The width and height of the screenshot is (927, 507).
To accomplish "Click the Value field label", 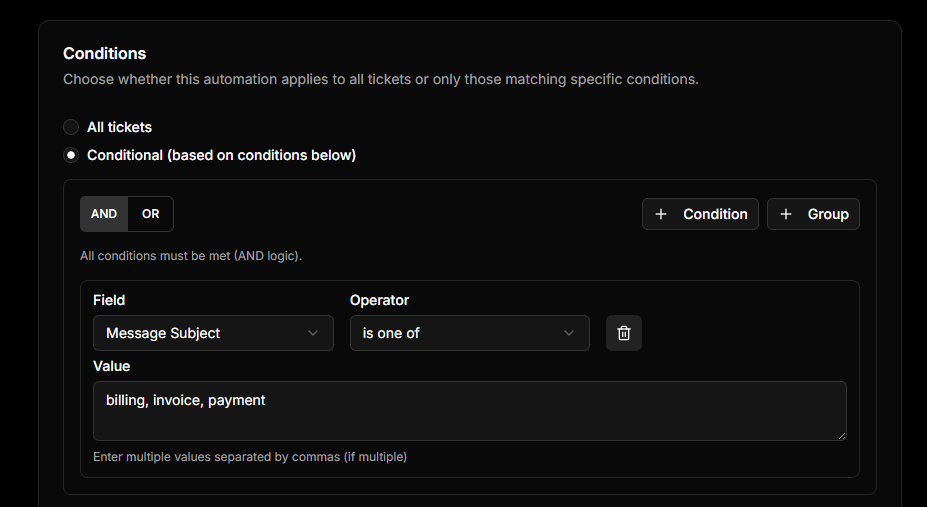I will coord(111,366).
